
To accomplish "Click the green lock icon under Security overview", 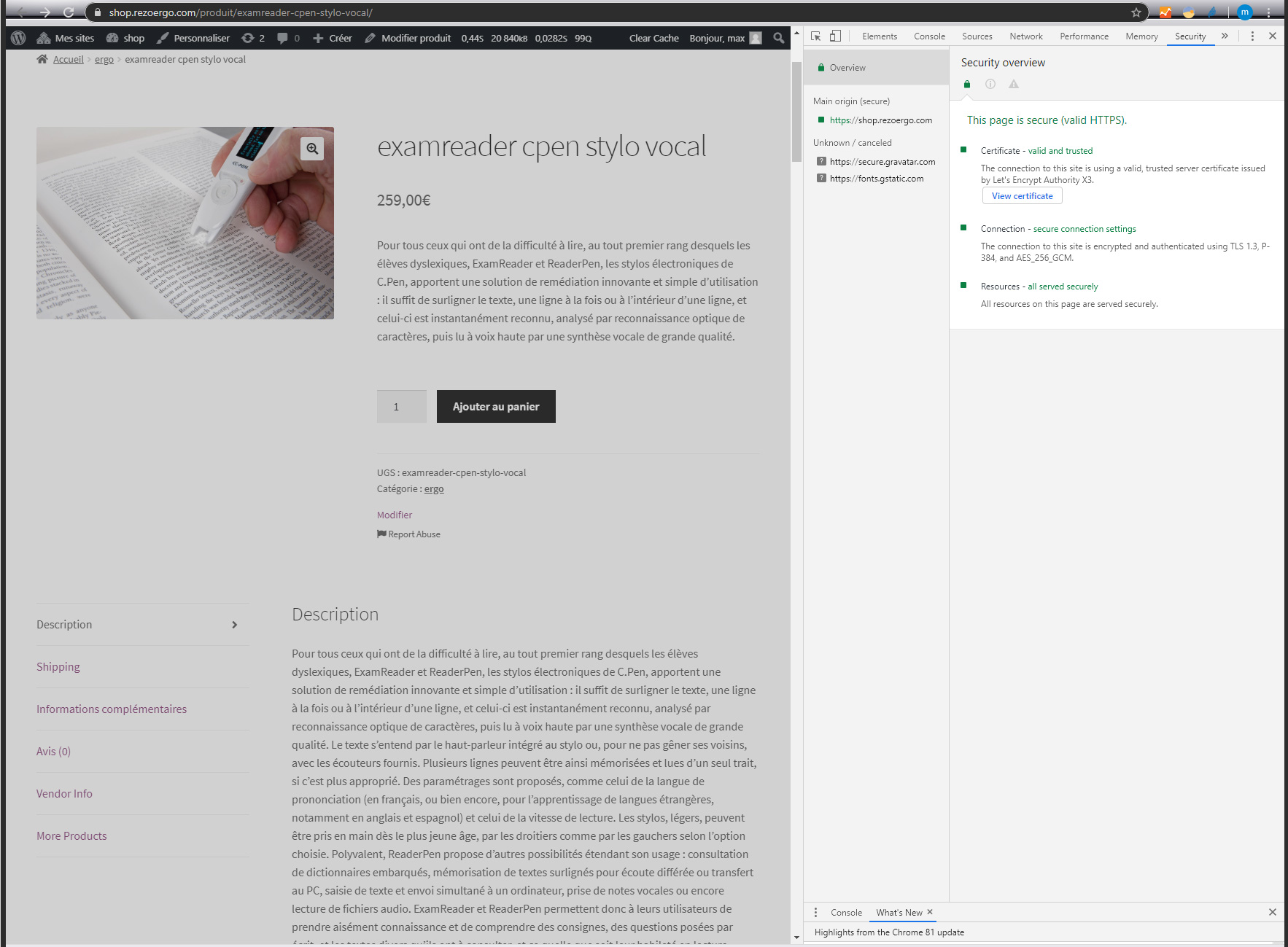I will coord(967,85).
